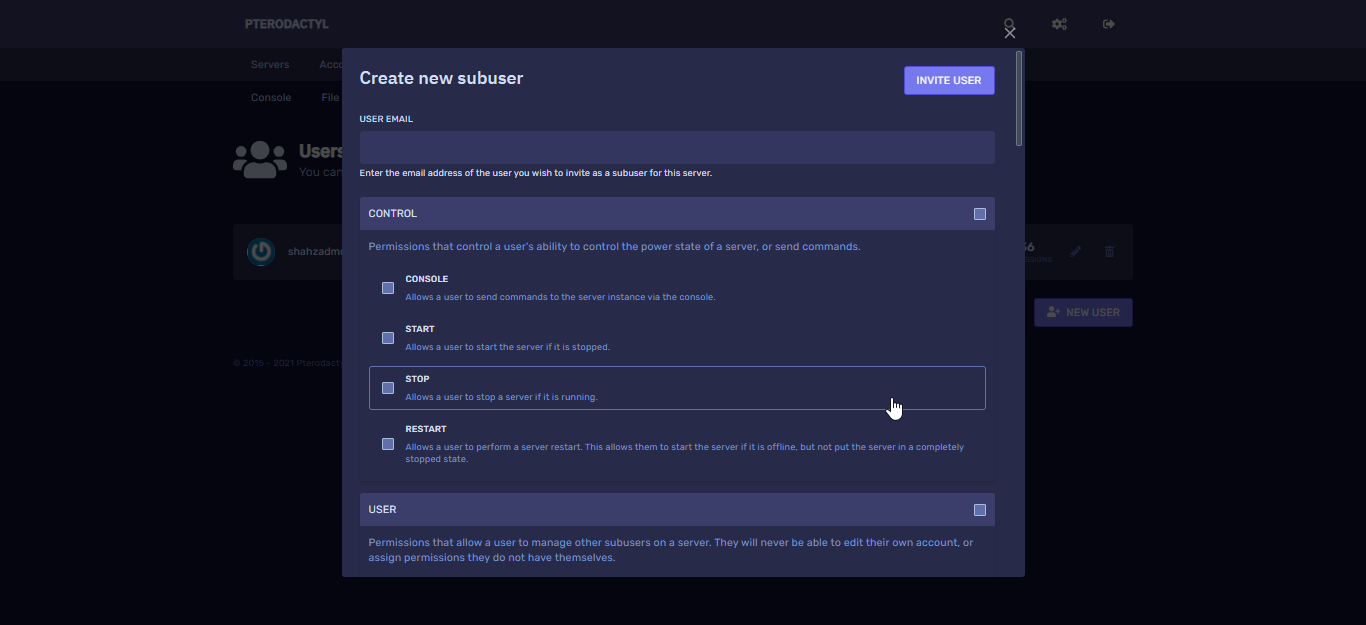
Task: Enable the CONSOLE permission checkbox
Action: click(x=388, y=288)
